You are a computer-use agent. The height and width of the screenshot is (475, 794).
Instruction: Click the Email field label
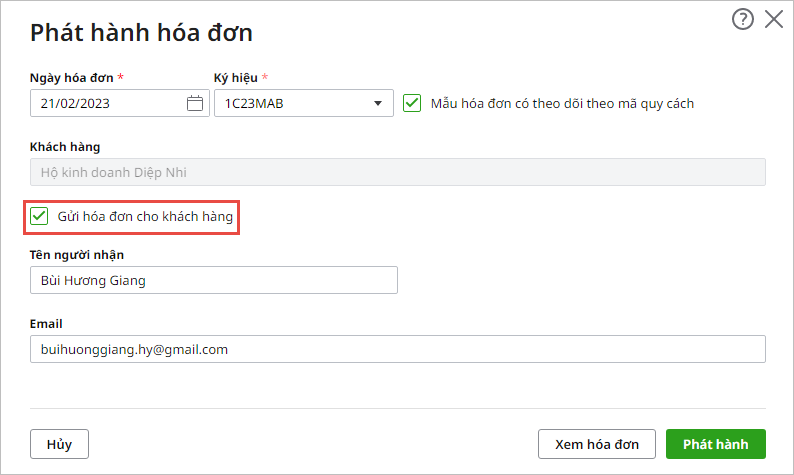(x=46, y=324)
